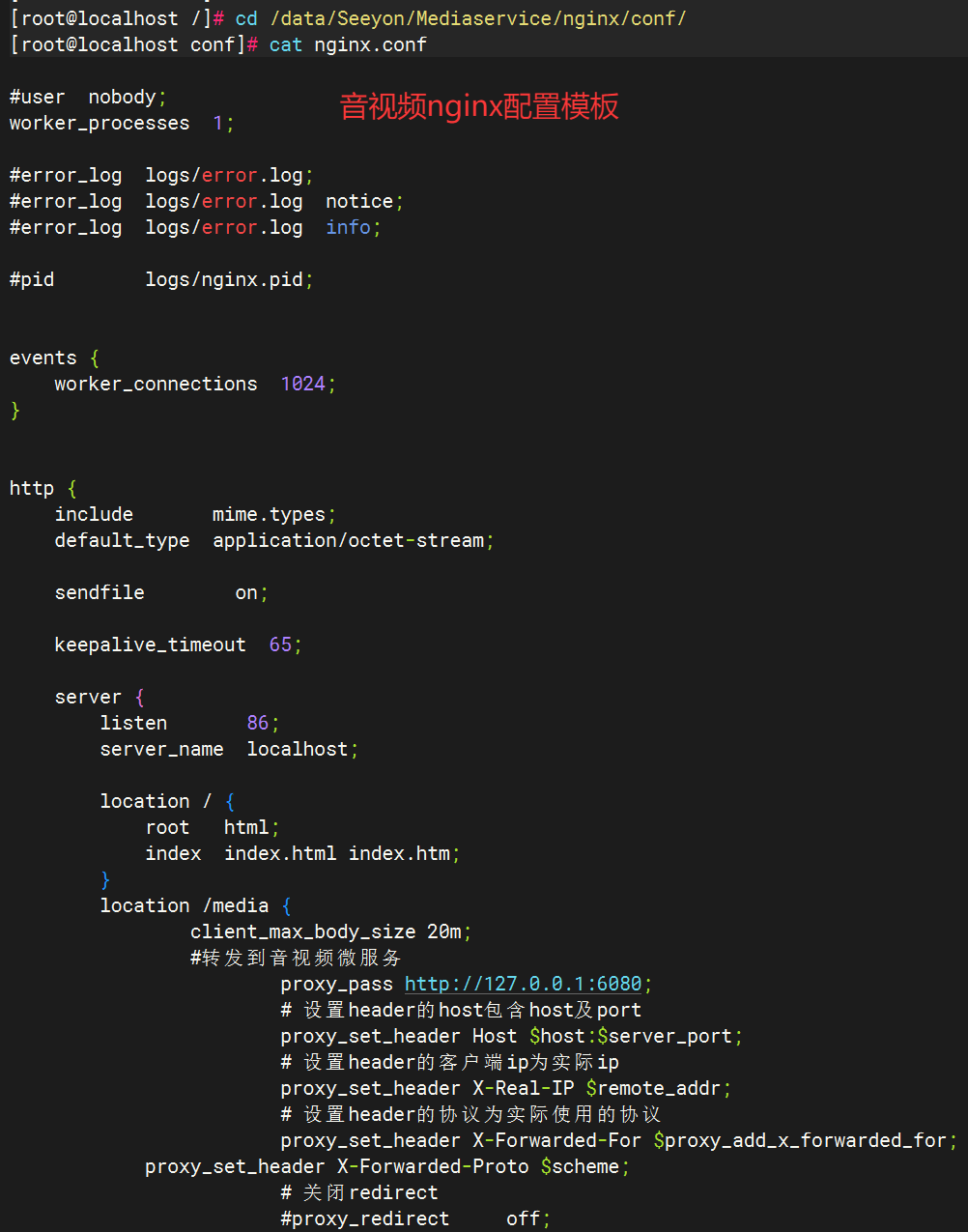Click the 'server_name localhost;' line

[229, 749]
